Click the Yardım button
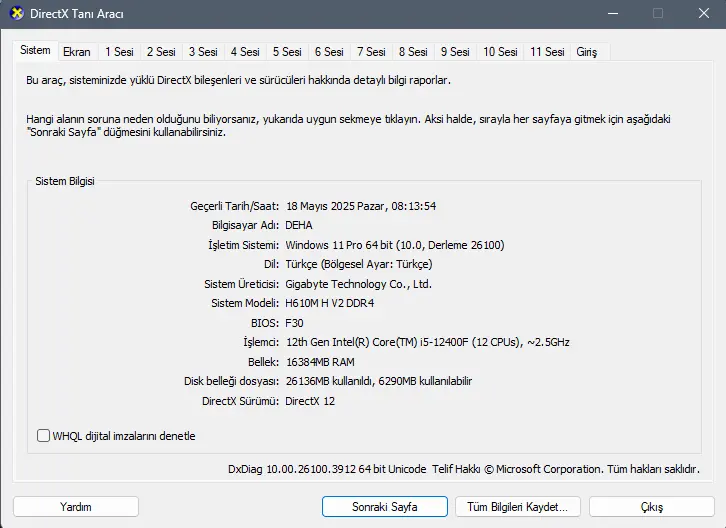This screenshot has width=726, height=528. pyautogui.click(x=76, y=507)
